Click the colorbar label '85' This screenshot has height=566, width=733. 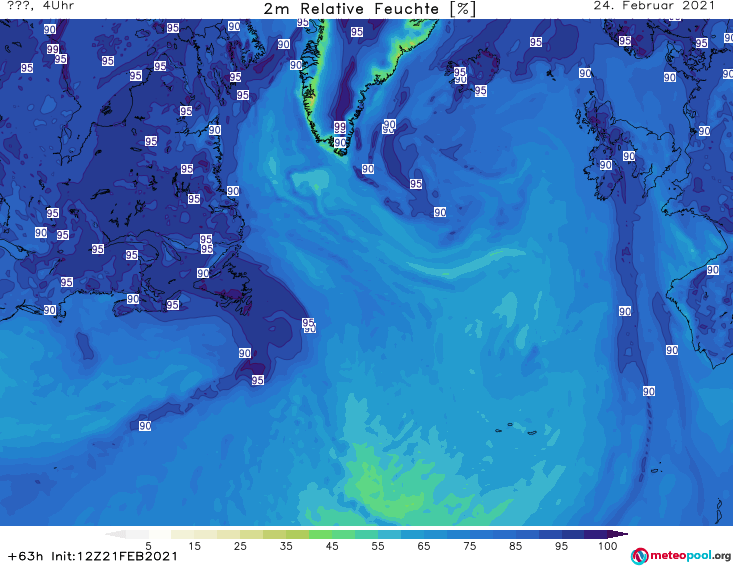point(515,546)
